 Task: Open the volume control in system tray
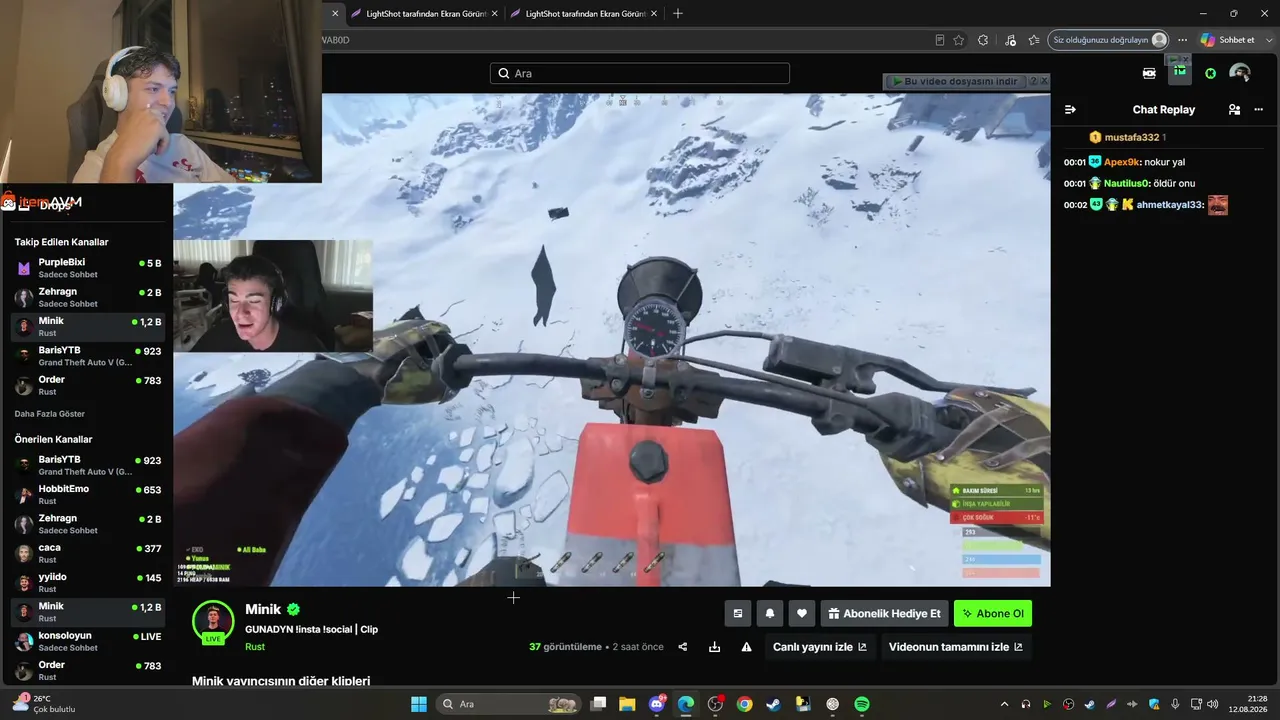tap(1212, 704)
